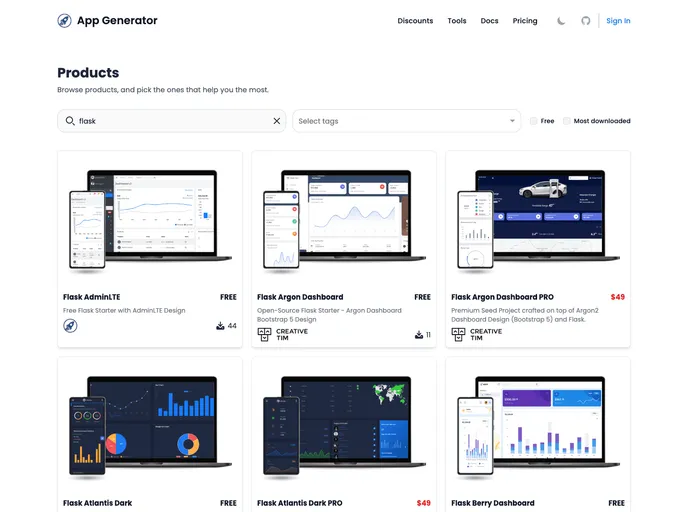
Task: Click rocket vendor icon under Flask AdminLTE
Action: pyautogui.click(x=70, y=326)
